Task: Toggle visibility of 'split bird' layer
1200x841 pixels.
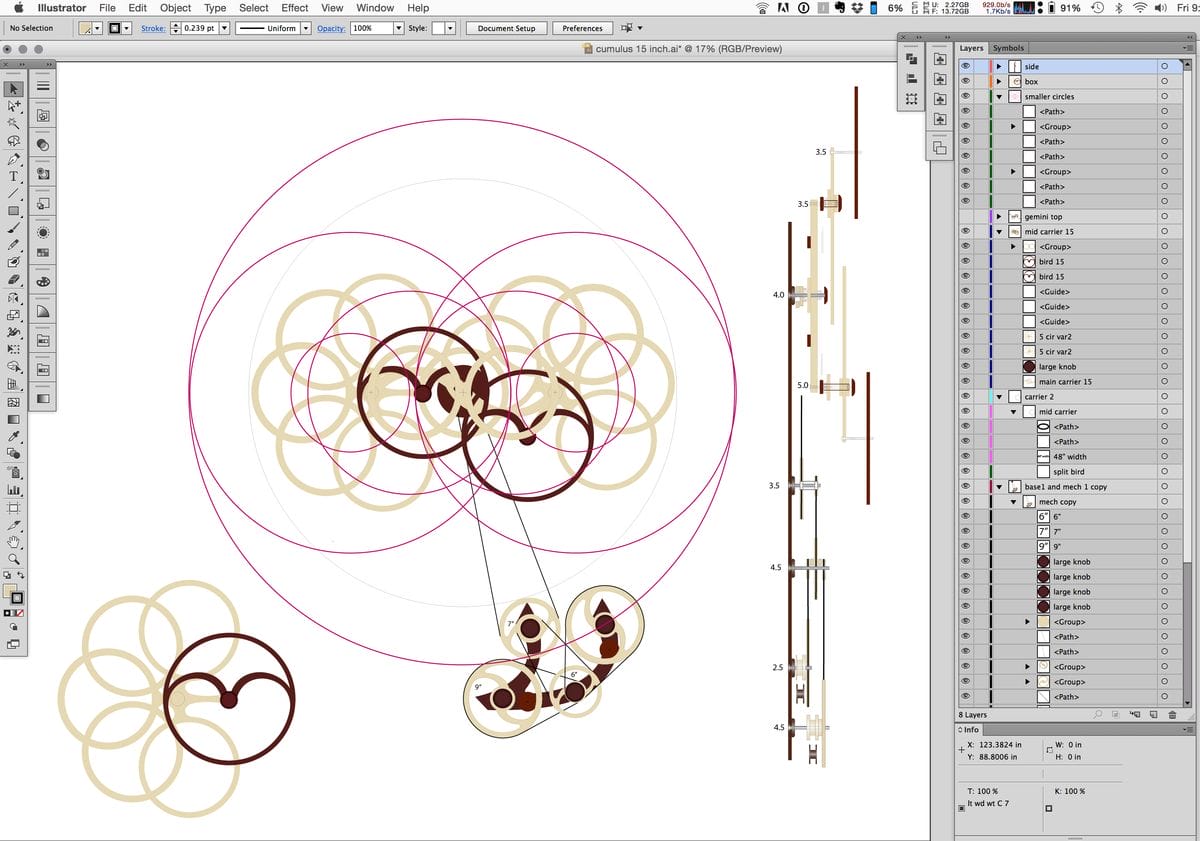Action: pyautogui.click(x=966, y=472)
